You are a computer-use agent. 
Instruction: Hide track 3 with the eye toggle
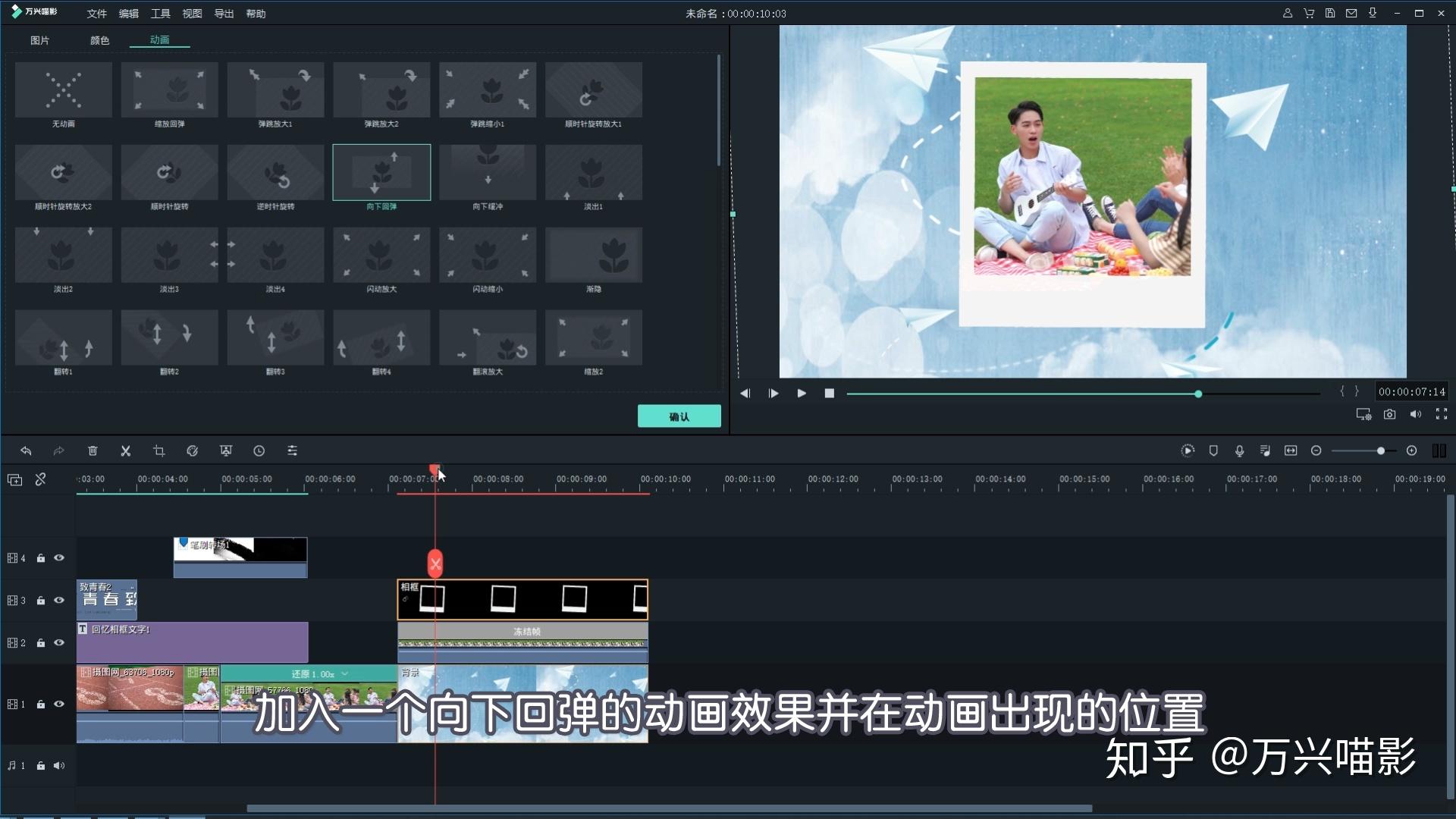click(x=59, y=600)
